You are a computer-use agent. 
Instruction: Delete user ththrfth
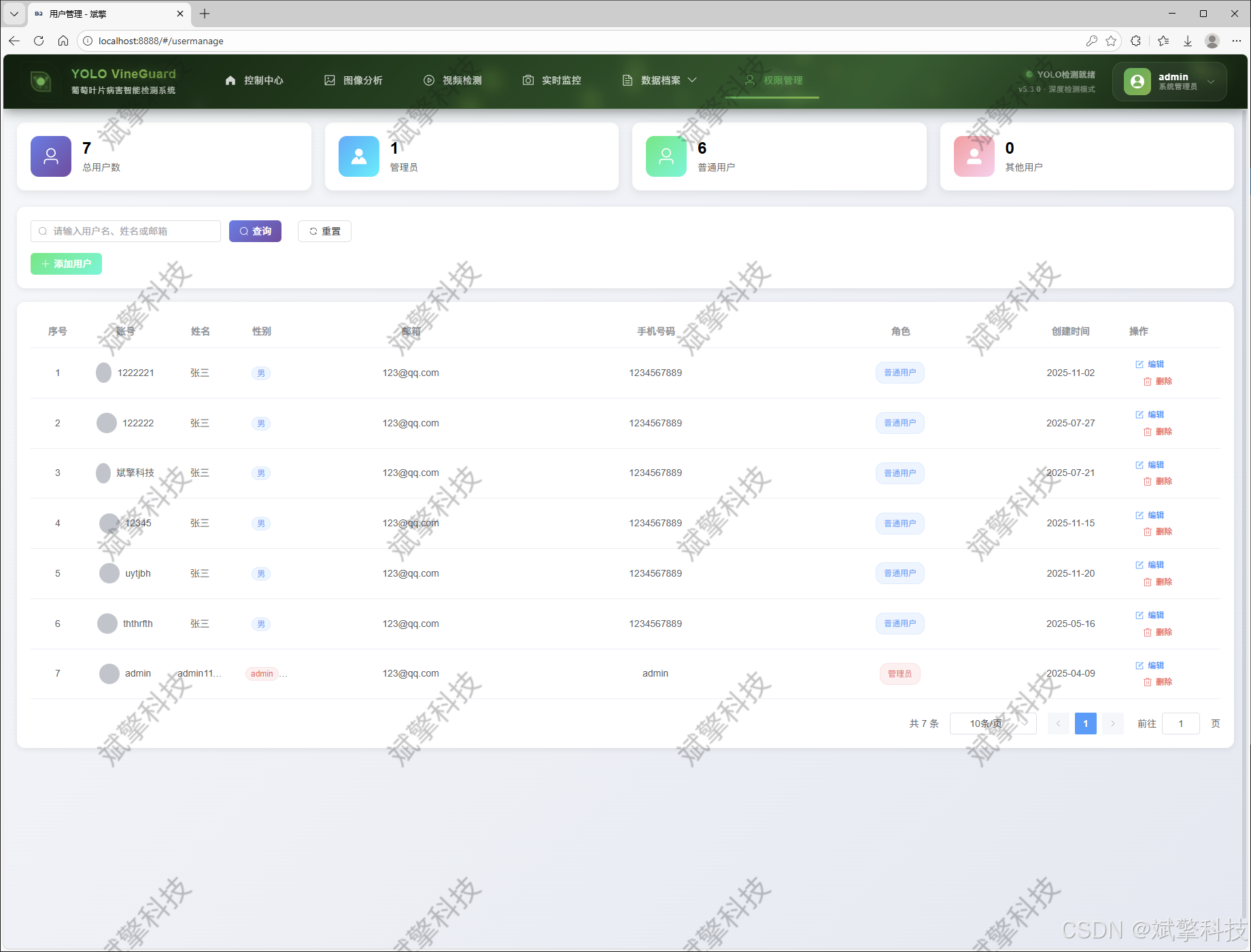[1158, 632]
